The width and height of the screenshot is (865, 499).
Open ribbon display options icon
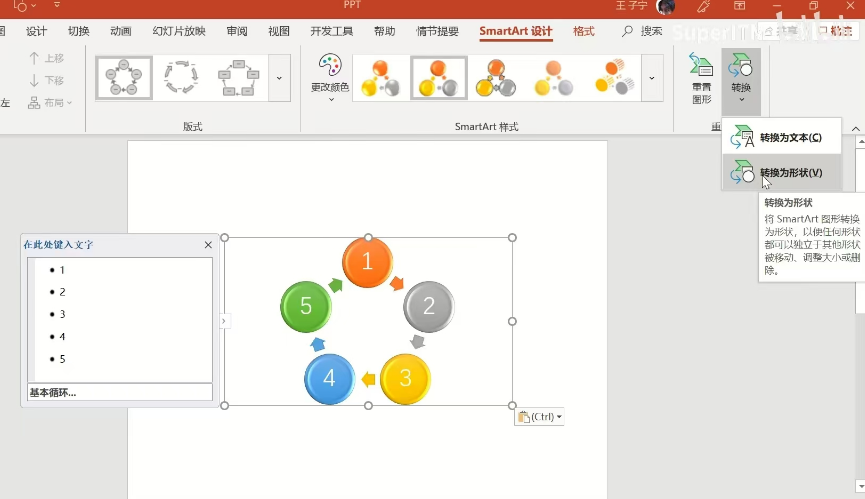[x=739, y=6]
